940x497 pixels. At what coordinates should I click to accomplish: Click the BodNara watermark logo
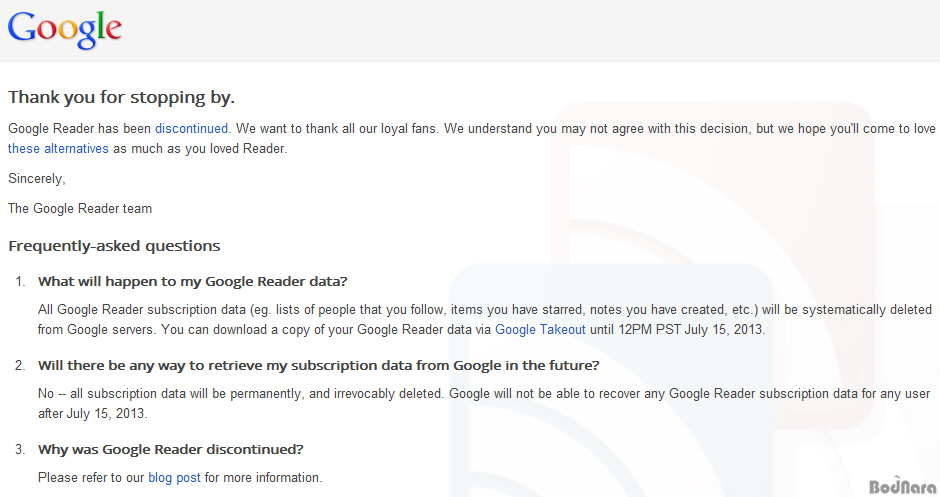(x=902, y=486)
